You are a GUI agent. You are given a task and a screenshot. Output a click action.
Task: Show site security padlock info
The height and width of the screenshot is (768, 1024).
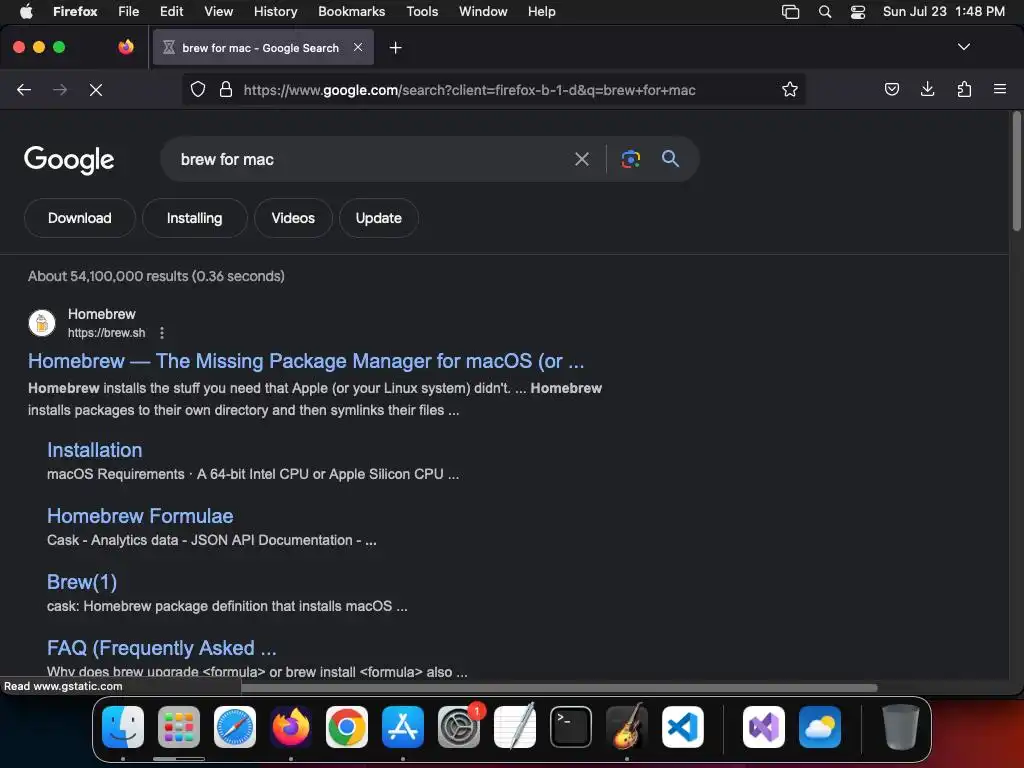pos(226,89)
